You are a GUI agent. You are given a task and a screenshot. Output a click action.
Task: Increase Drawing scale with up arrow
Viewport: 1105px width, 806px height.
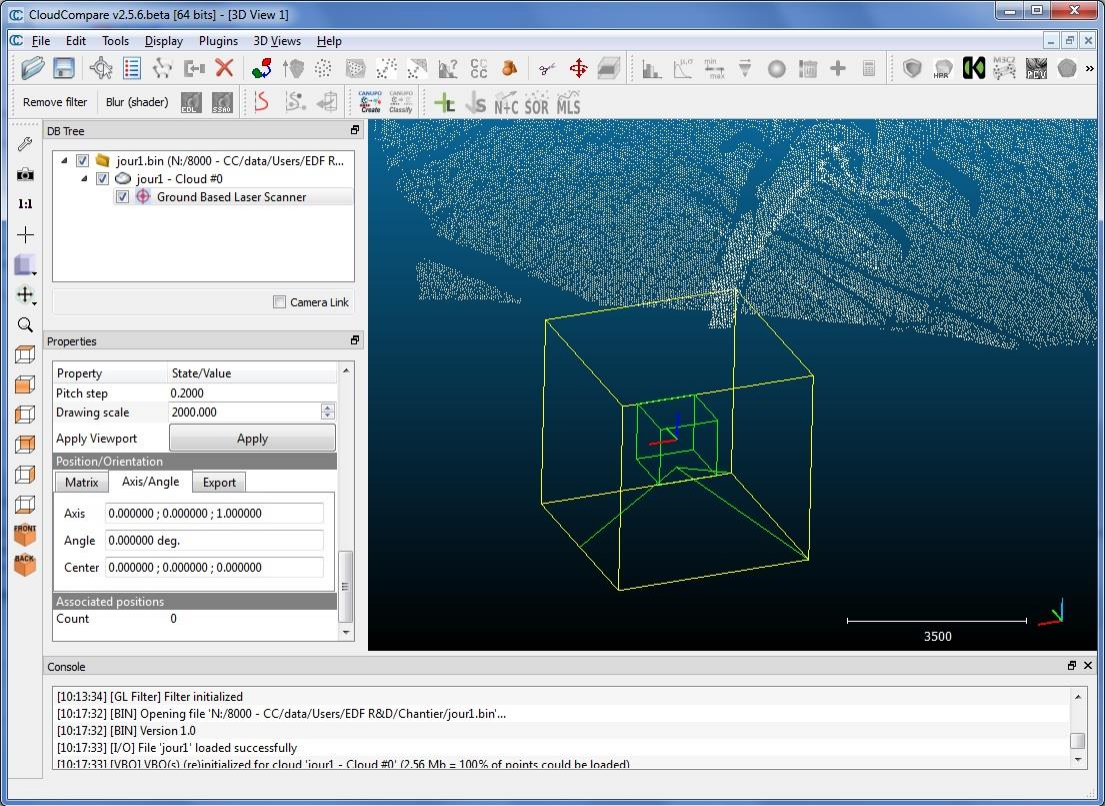(x=328, y=408)
